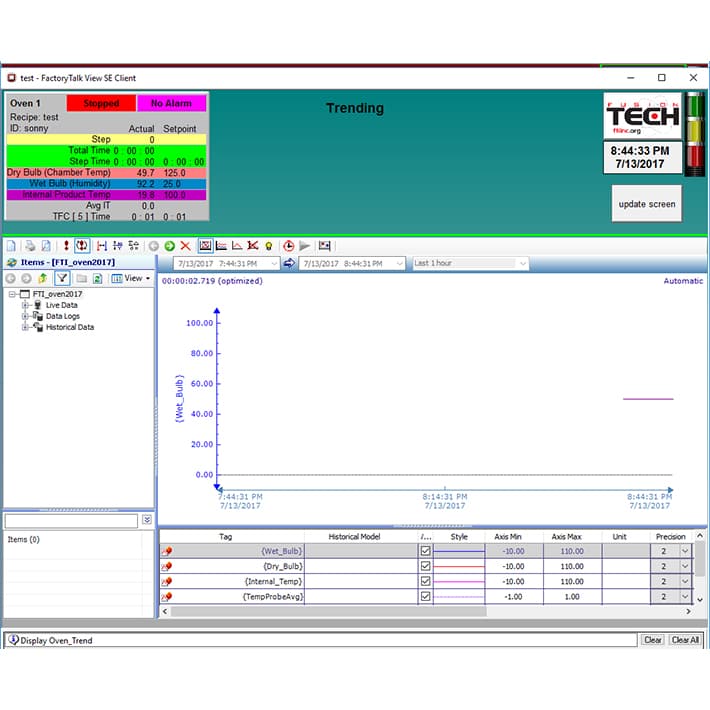Click the red clock time icon

pos(288,246)
